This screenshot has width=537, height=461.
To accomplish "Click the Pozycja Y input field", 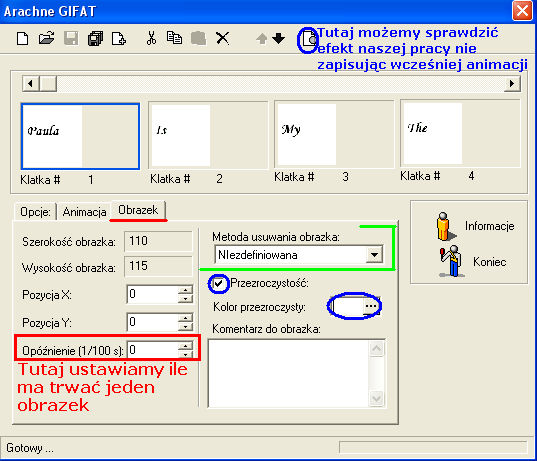I will coord(152,322).
